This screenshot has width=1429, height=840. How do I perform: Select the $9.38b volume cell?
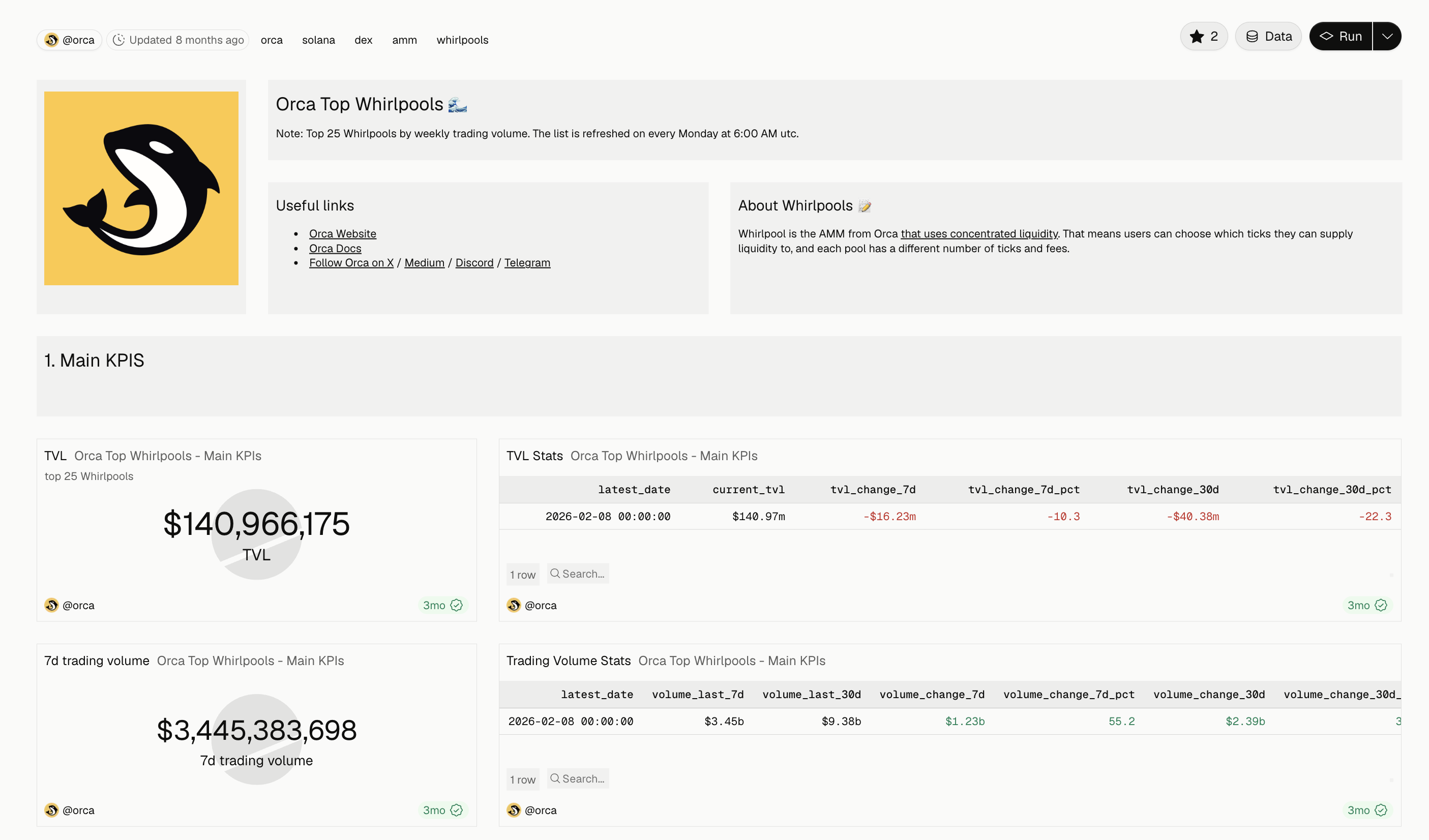(842, 722)
